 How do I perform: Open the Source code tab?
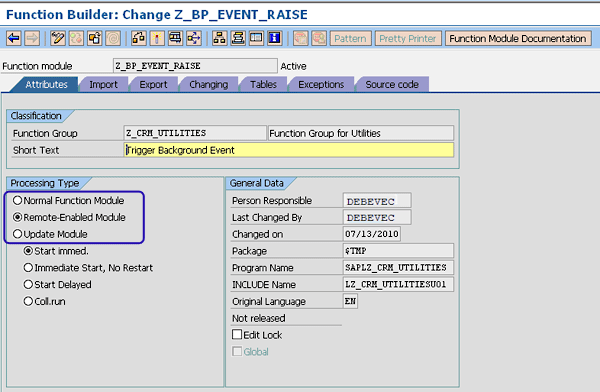[x=392, y=85]
